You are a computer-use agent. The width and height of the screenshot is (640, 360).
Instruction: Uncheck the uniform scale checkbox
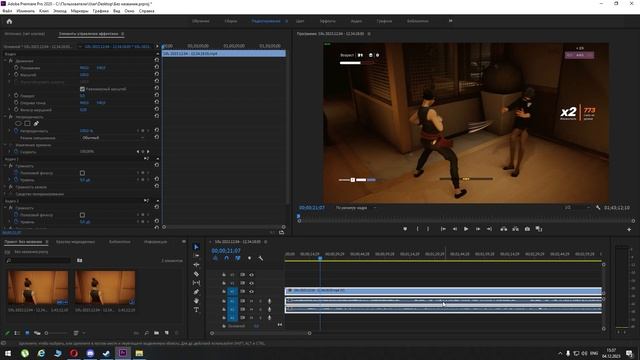click(82, 89)
